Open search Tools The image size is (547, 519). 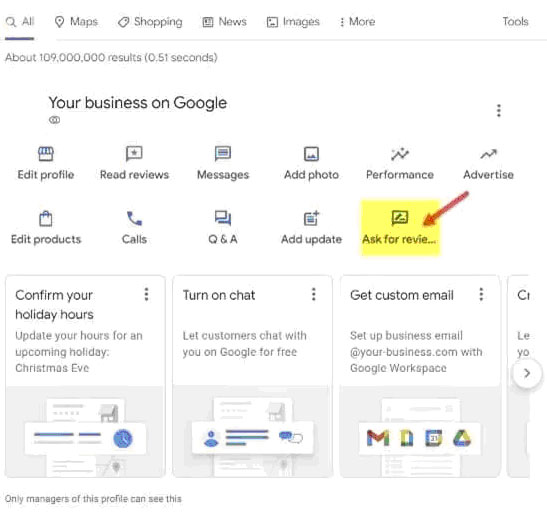[x=515, y=22]
